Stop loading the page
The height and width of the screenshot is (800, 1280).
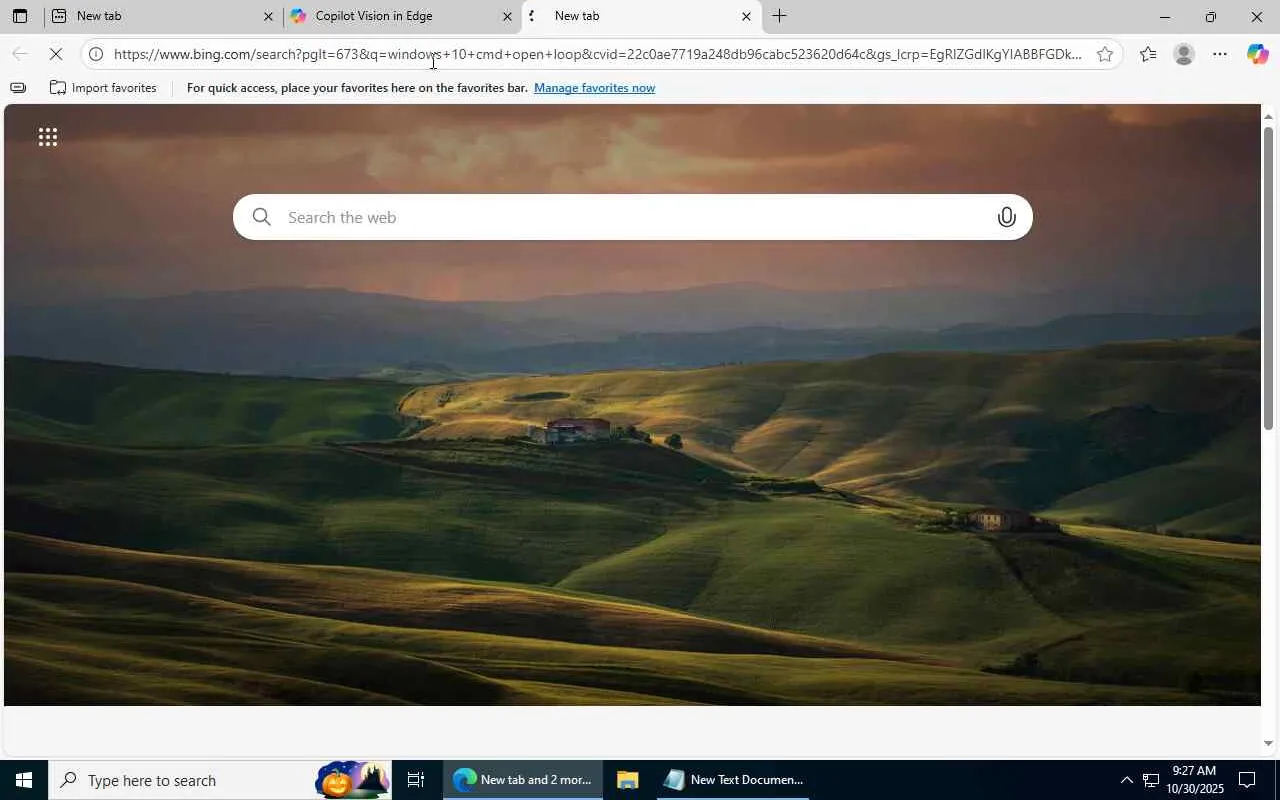[56, 54]
